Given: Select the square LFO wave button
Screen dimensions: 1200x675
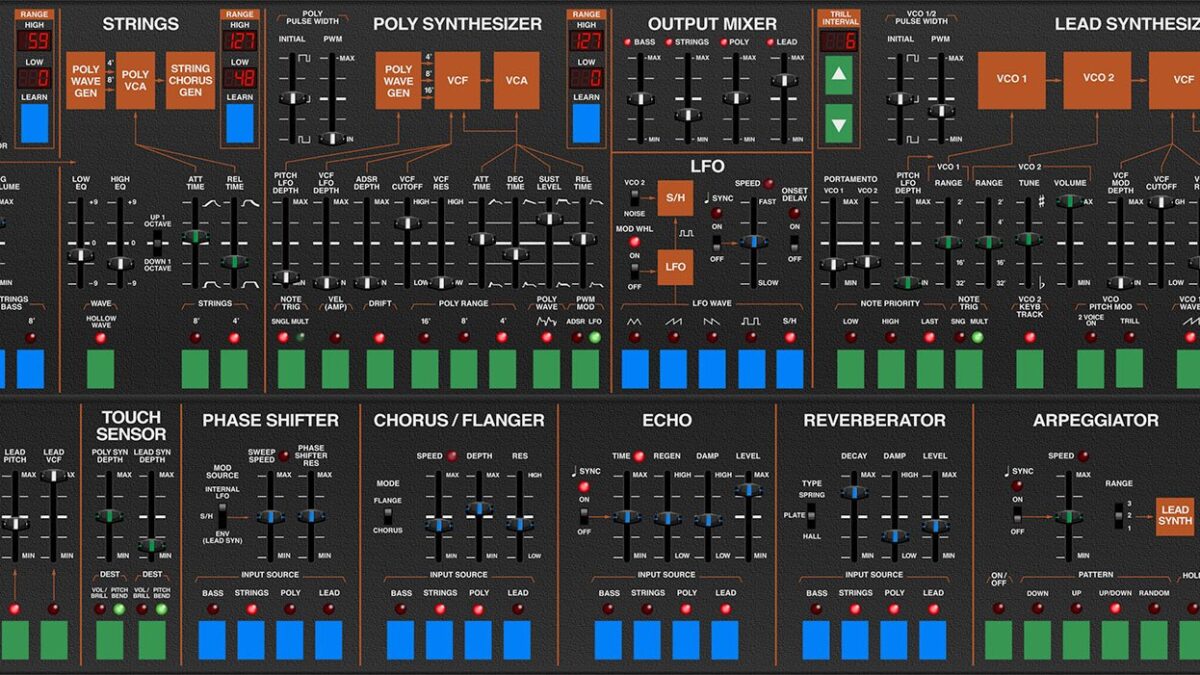Looking at the screenshot, I should [x=751, y=368].
